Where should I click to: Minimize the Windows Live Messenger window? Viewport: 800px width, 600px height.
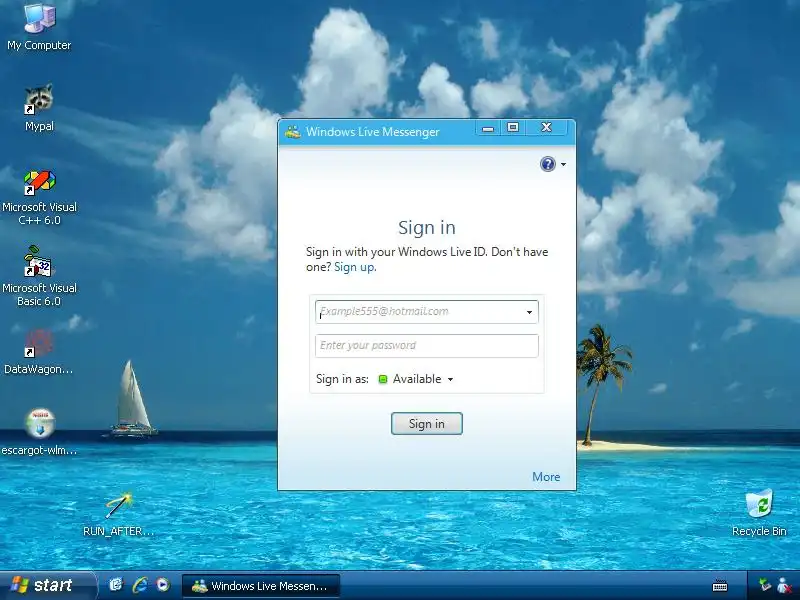click(x=488, y=128)
